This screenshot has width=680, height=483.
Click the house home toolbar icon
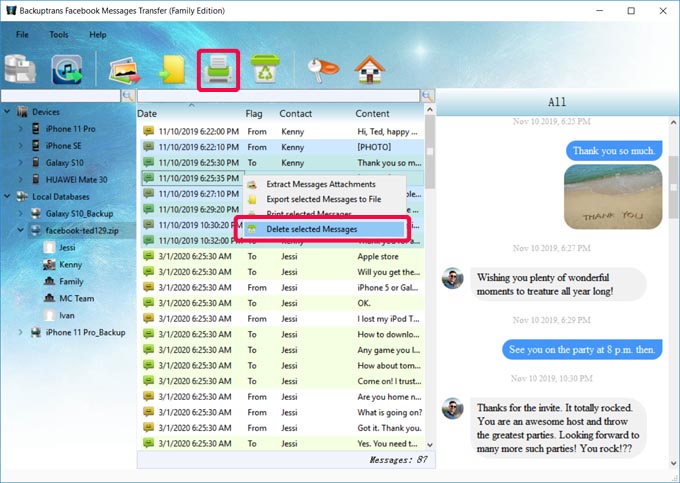(369, 69)
